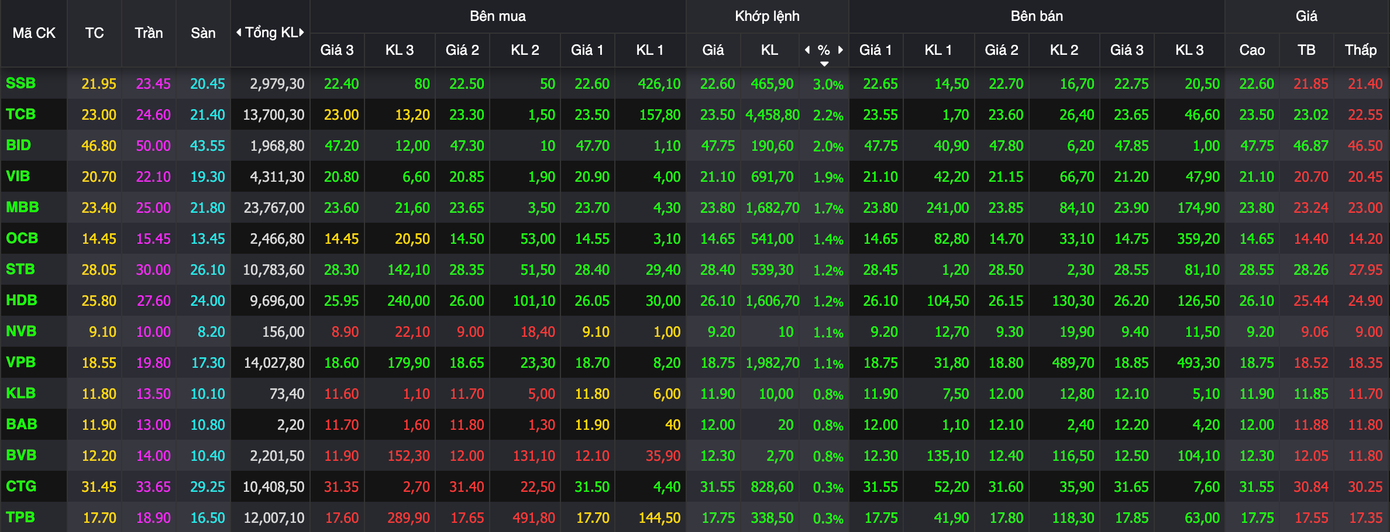Click right arrow next to % column header
This screenshot has width=1390, height=532.
click(841, 50)
